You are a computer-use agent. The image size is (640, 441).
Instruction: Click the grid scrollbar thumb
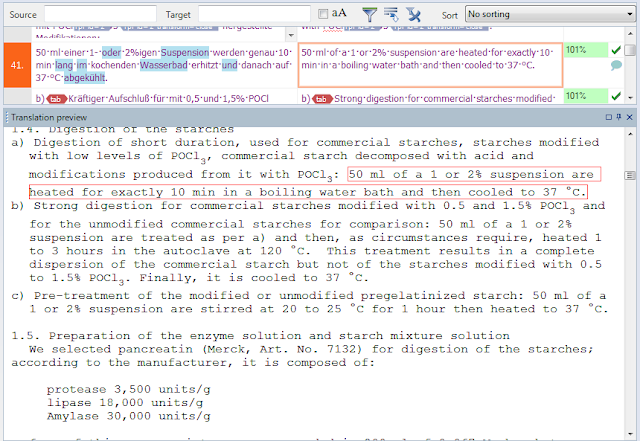tap(630, 50)
